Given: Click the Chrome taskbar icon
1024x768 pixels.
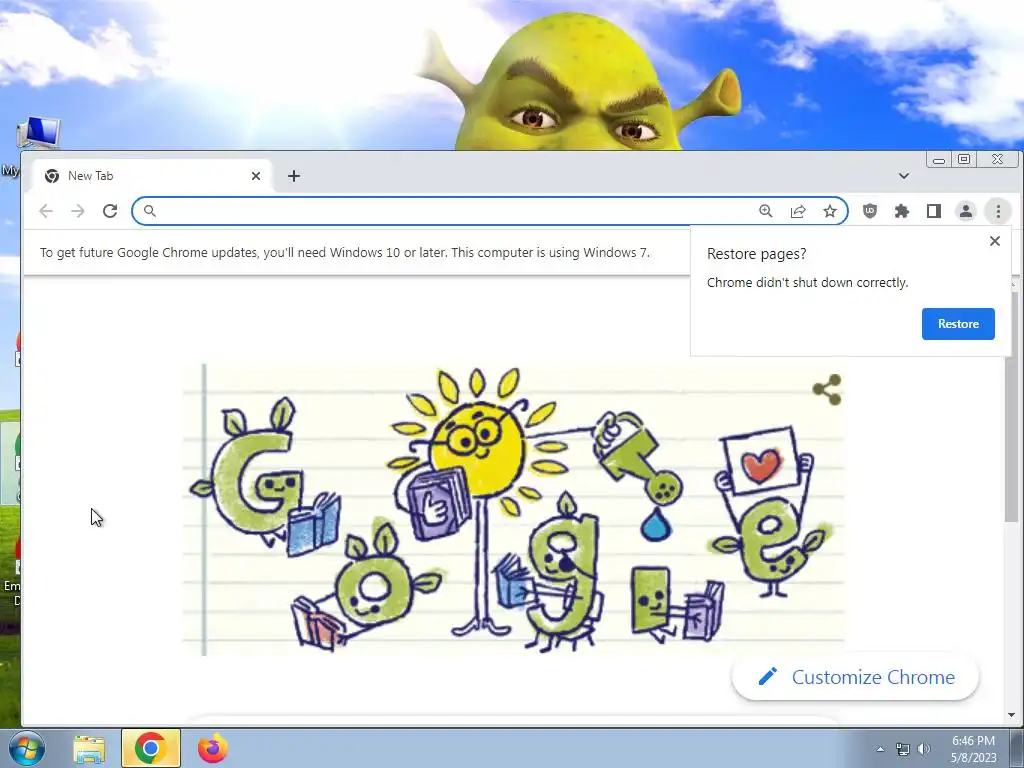Looking at the screenshot, I should pyautogui.click(x=150, y=748).
